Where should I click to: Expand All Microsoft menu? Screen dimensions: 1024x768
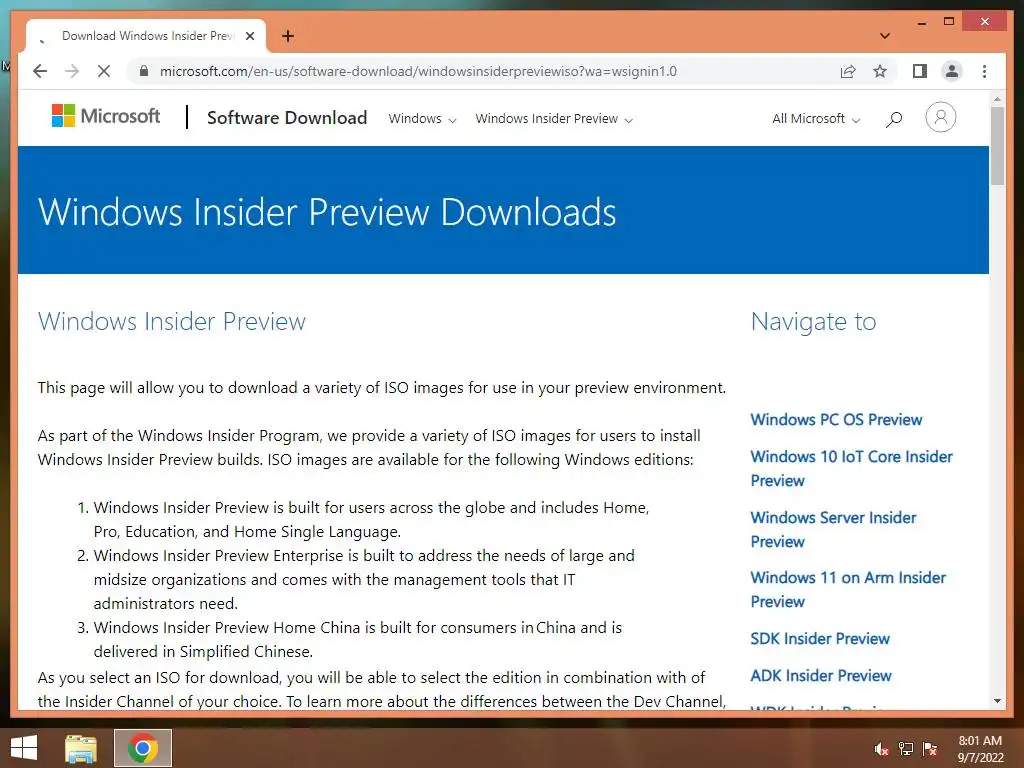pyautogui.click(x=816, y=119)
